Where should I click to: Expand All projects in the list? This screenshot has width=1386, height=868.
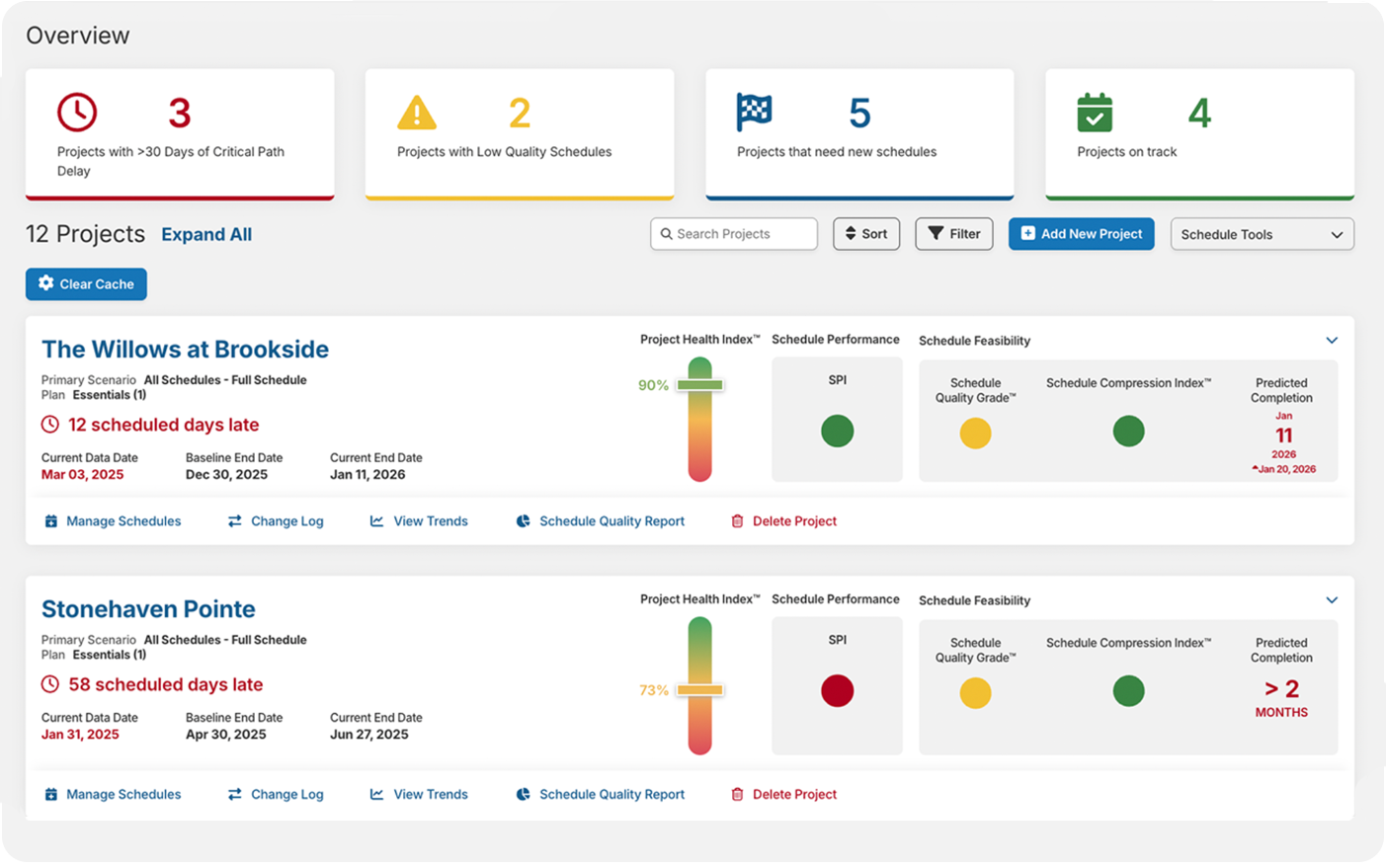(x=206, y=234)
